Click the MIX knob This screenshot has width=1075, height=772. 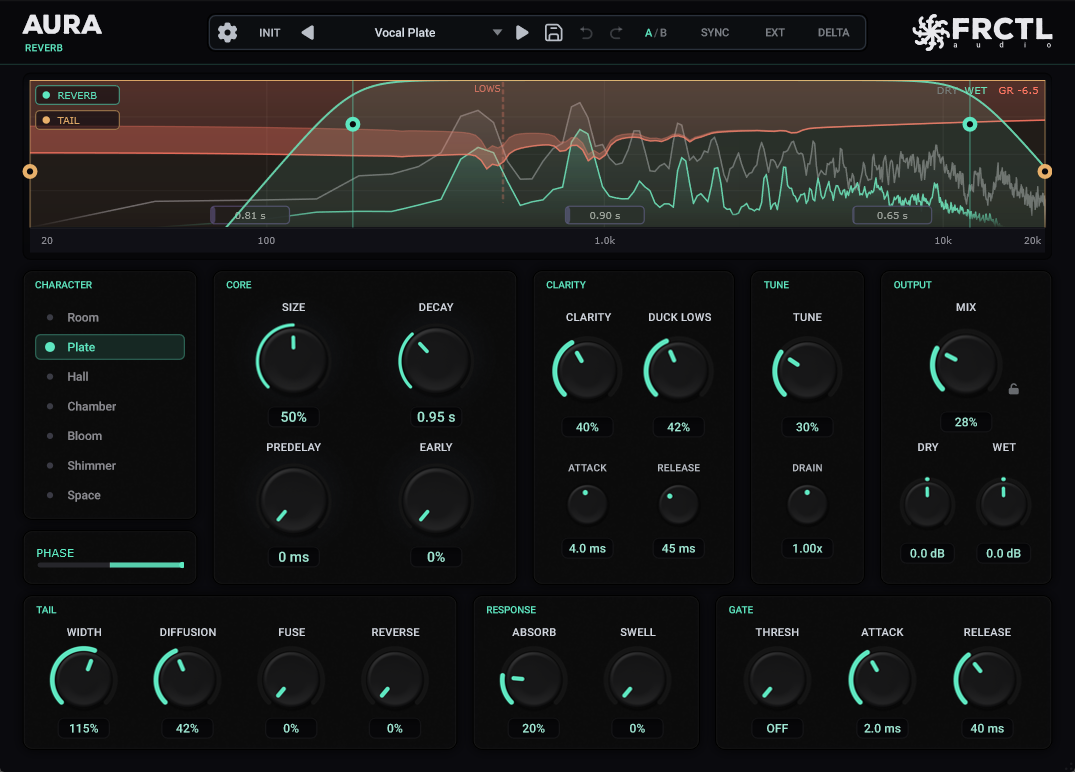[x=965, y=363]
